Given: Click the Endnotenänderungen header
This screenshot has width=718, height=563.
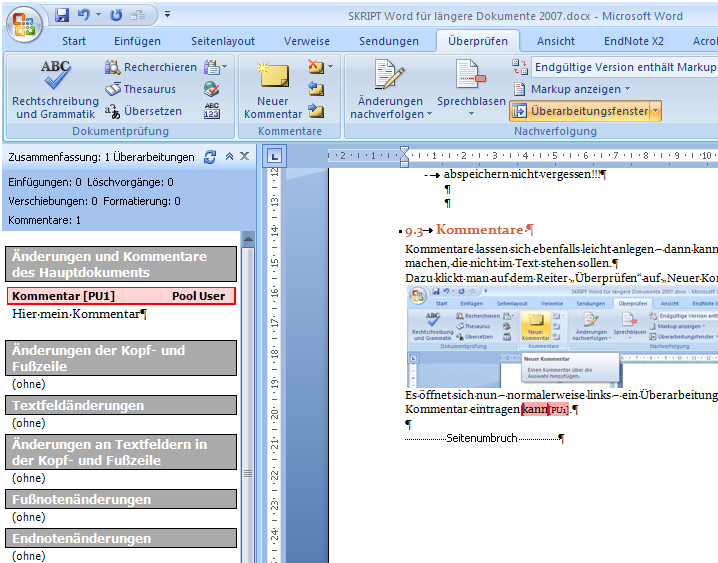Looking at the screenshot, I should coord(121,538).
